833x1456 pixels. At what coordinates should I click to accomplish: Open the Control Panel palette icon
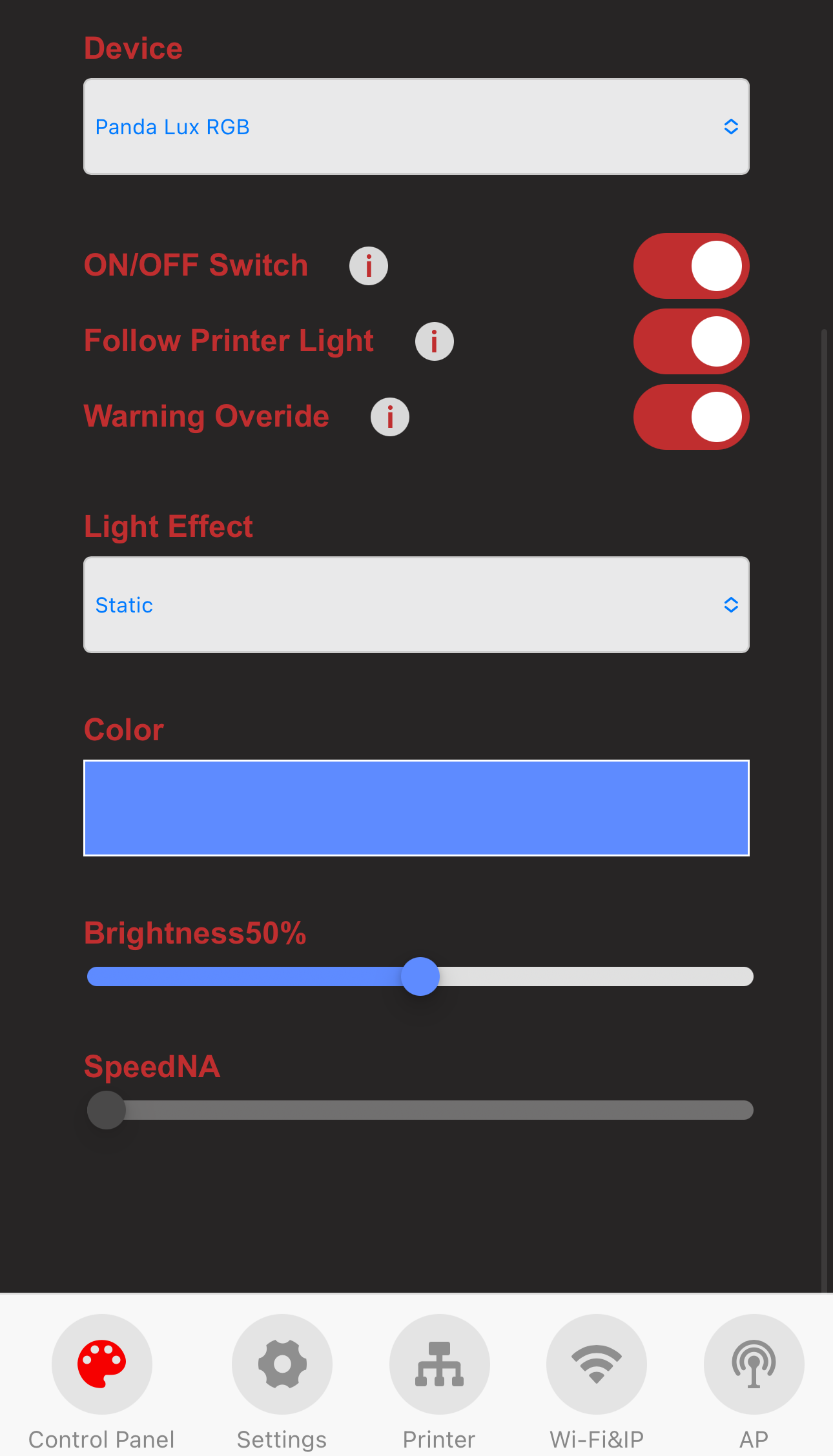tap(102, 1364)
